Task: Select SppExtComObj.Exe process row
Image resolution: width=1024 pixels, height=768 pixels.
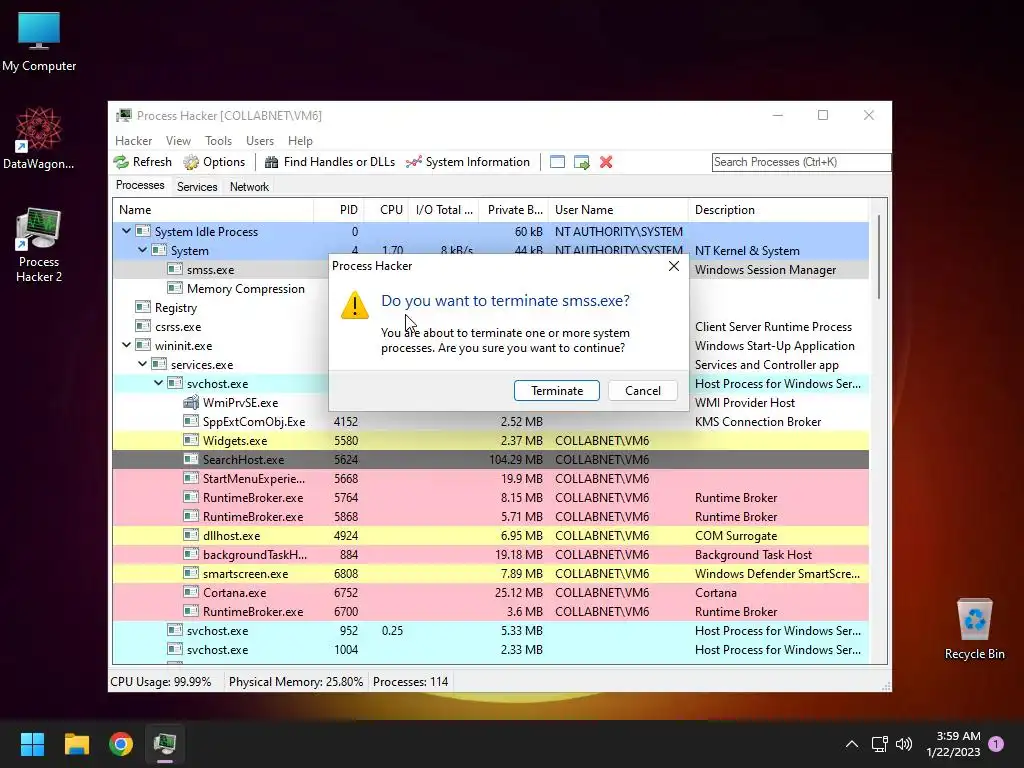Action: point(491,421)
